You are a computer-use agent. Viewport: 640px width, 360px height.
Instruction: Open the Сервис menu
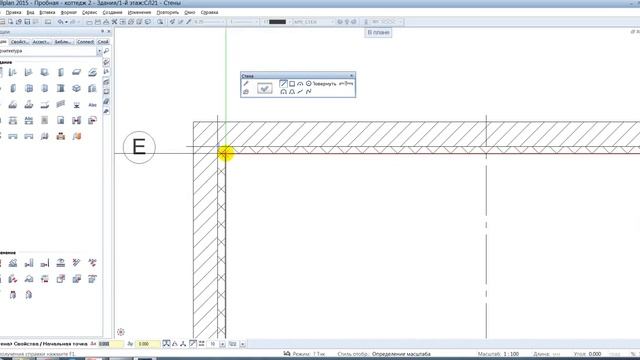tap(89, 13)
